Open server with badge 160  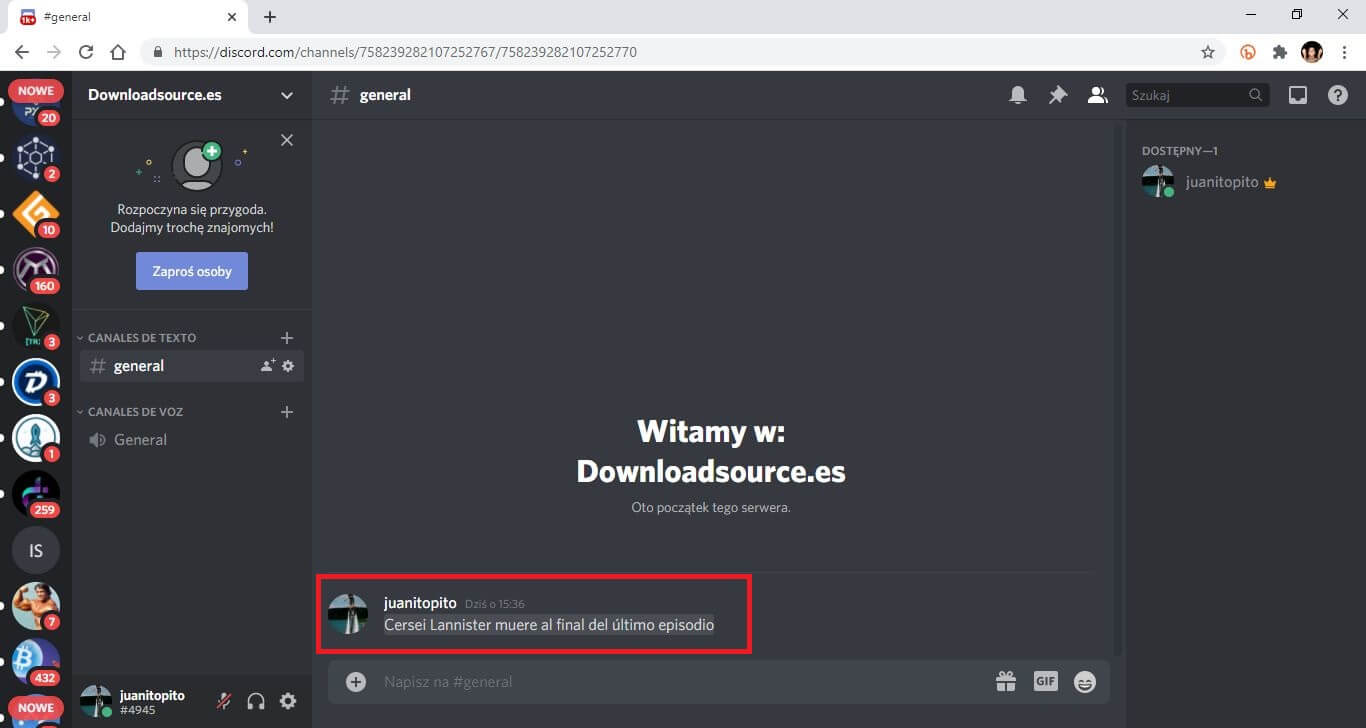36,269
